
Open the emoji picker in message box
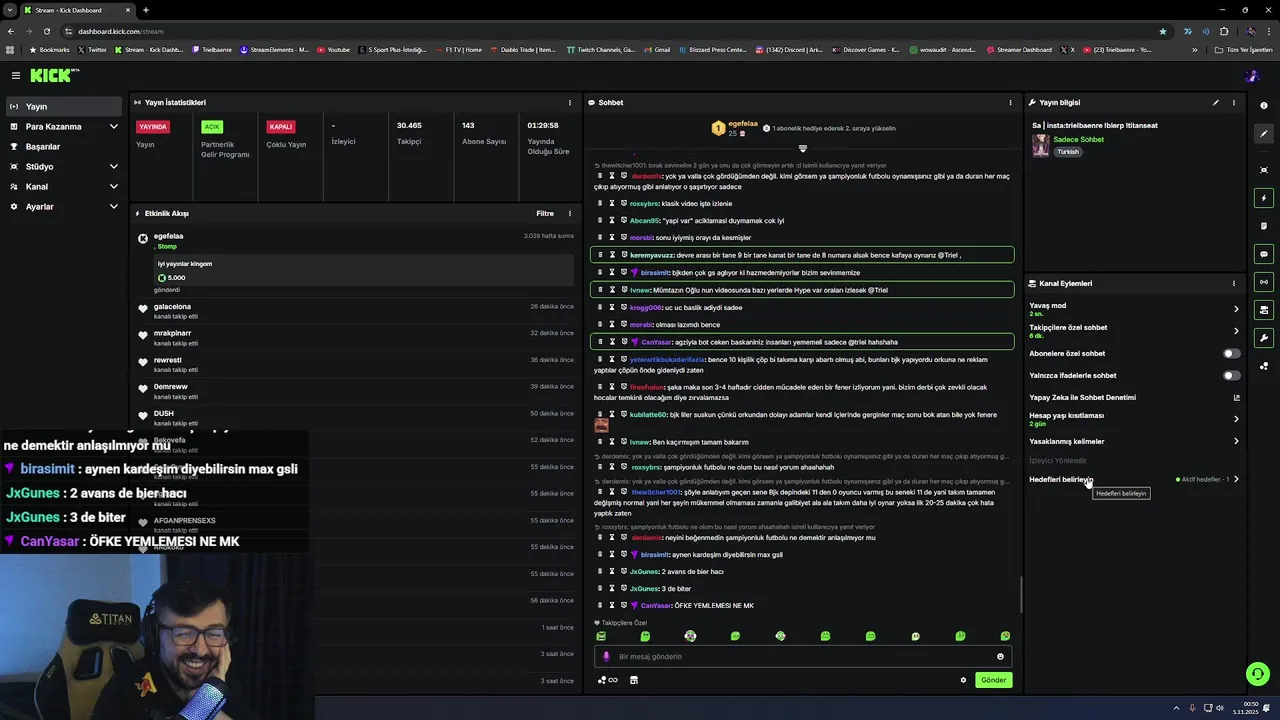[1000, 657]
